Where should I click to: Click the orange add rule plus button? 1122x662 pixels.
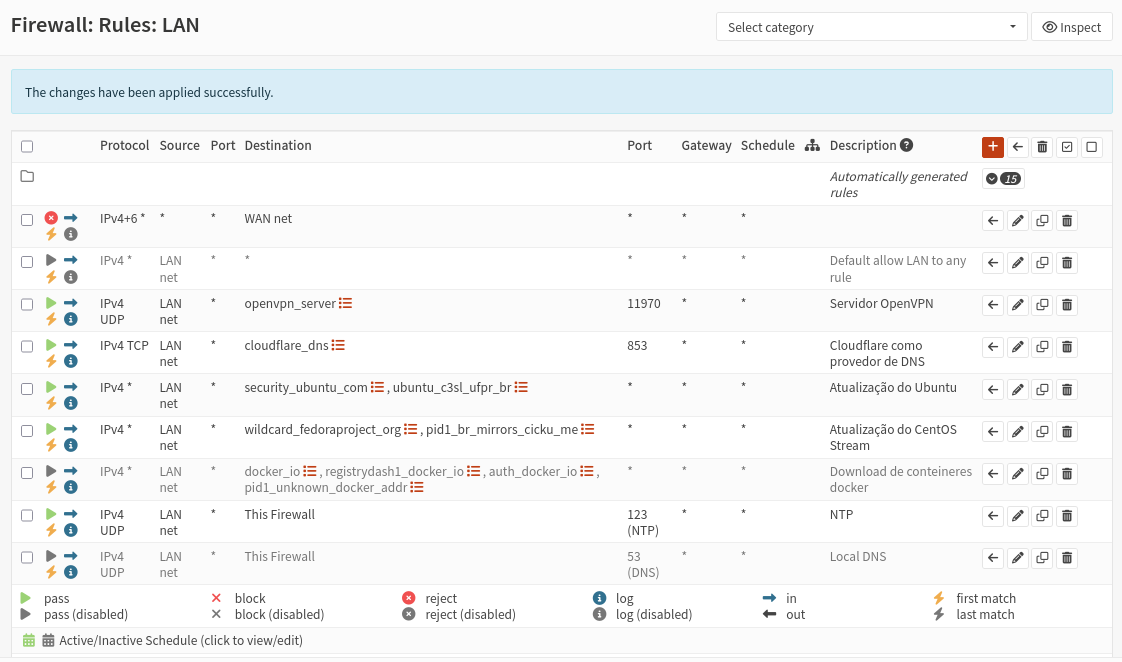click(992, 147)
